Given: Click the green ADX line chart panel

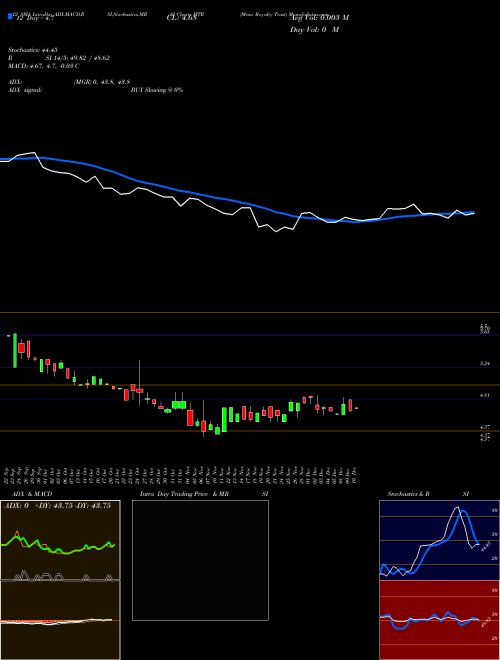Looking at the screenshot, I should pyautogui.click(x=60, y=540).
